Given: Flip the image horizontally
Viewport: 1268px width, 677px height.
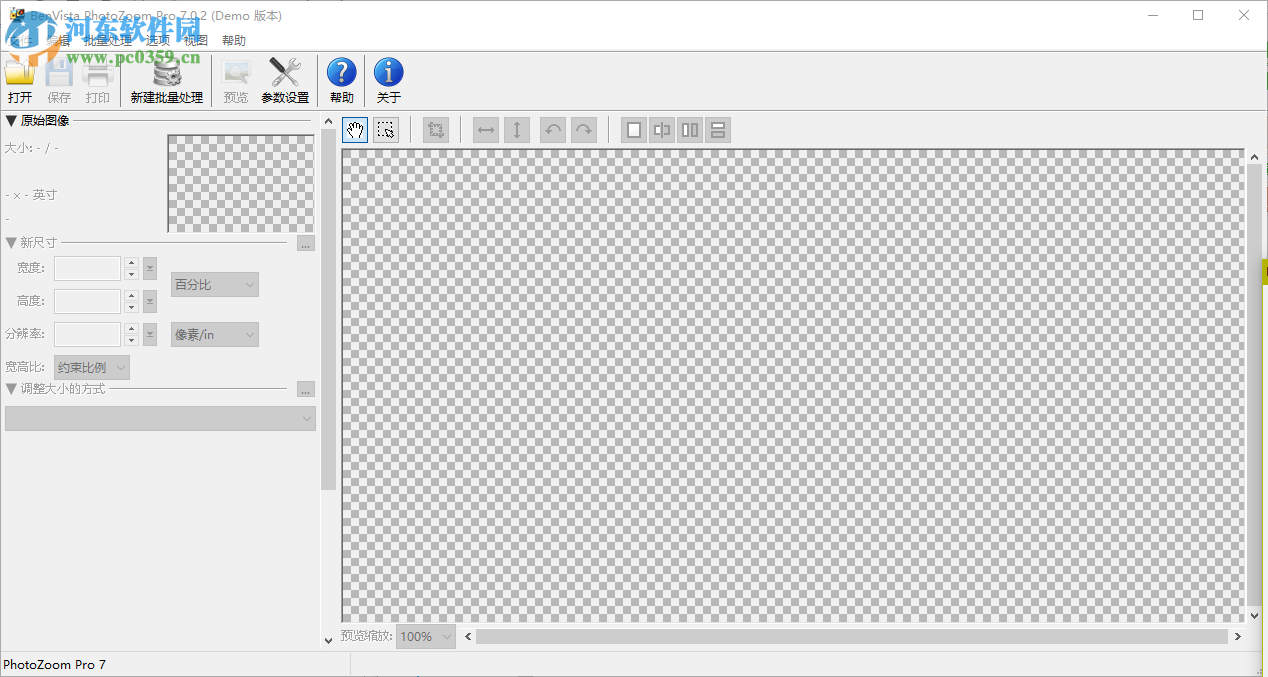Looking at the screenshot, I should 485,130.
